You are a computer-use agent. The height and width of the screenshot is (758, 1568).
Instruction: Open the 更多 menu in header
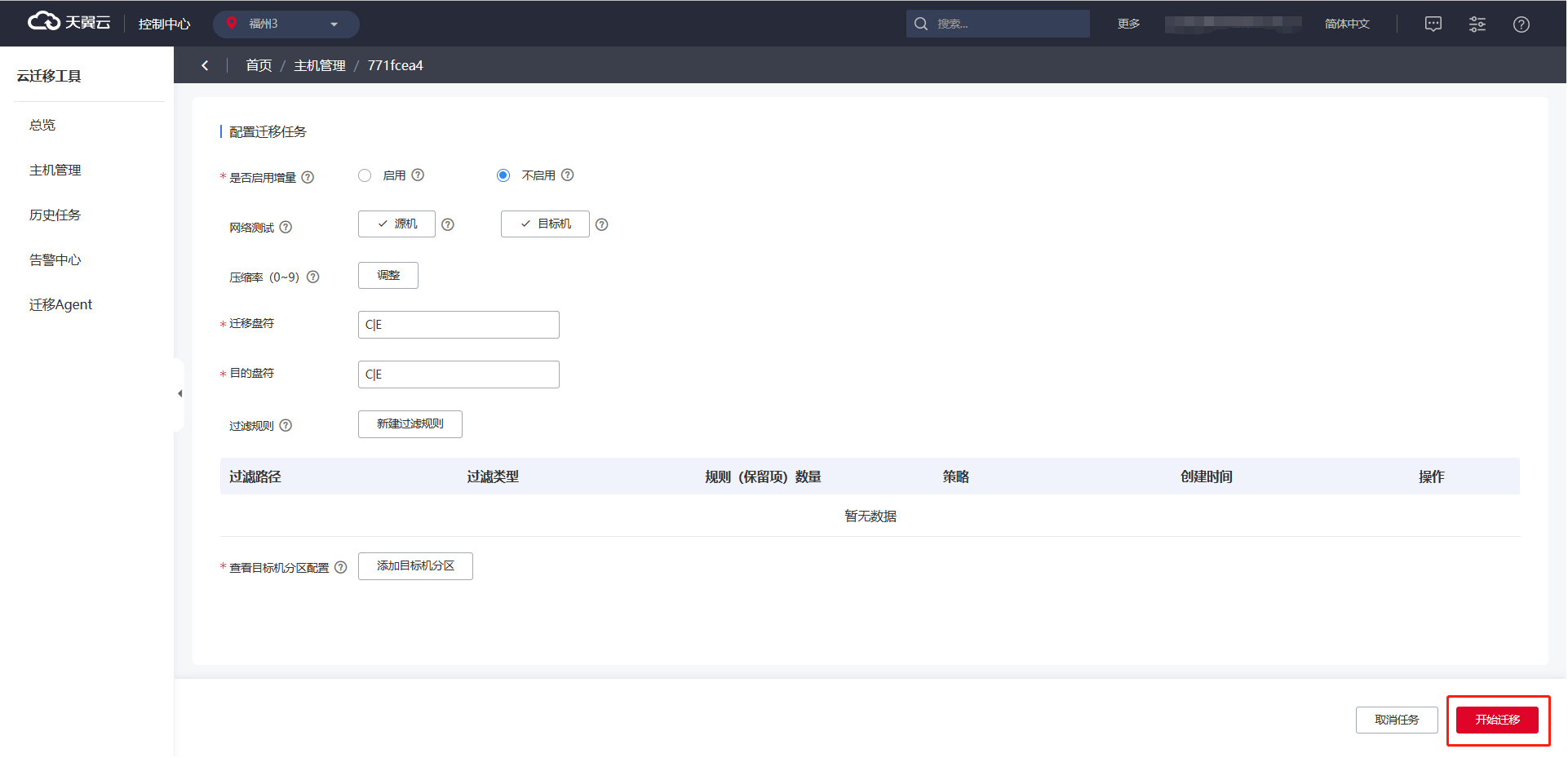(x=1128, y=24)
